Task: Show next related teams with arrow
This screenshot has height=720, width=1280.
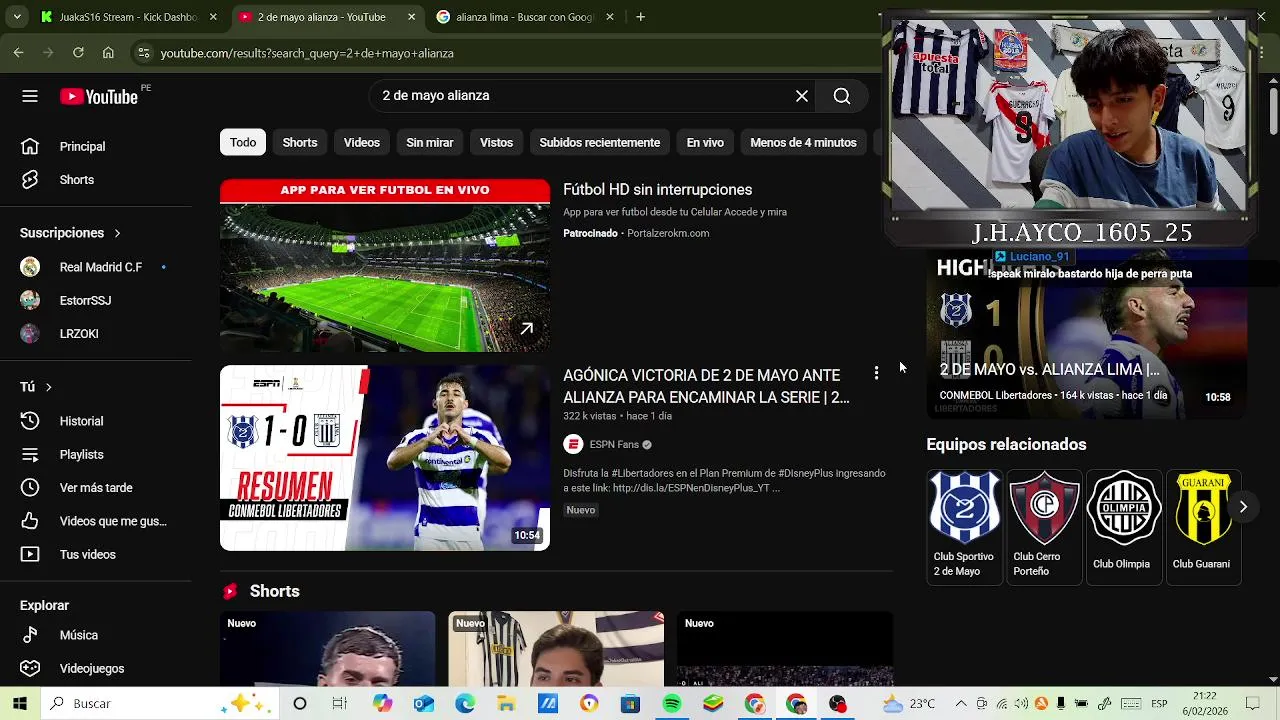Action: [x=1243, y=507]
